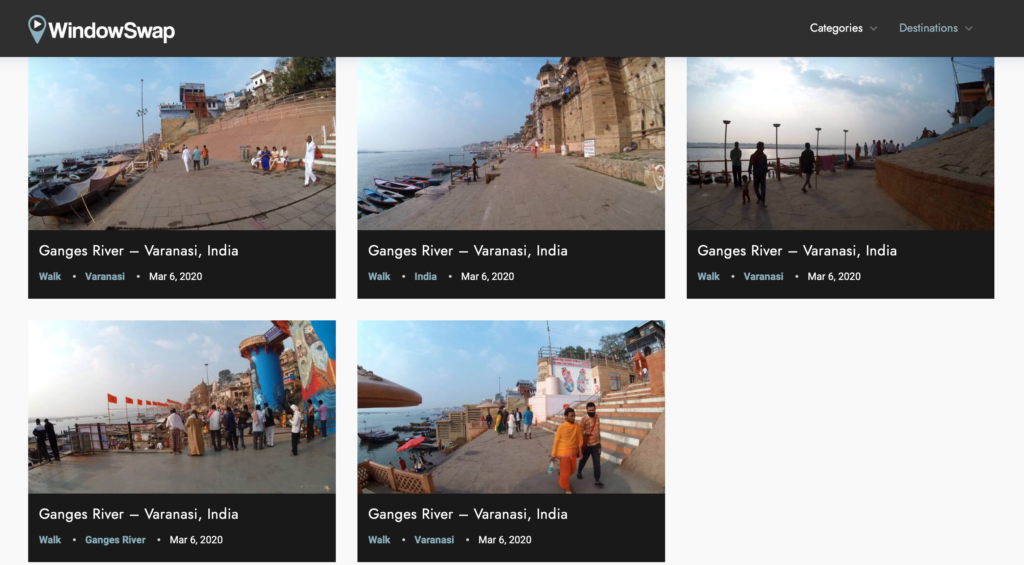Open the Categories menu
The height and width of the screenshot is (565, 1024).
coord(836,28)
